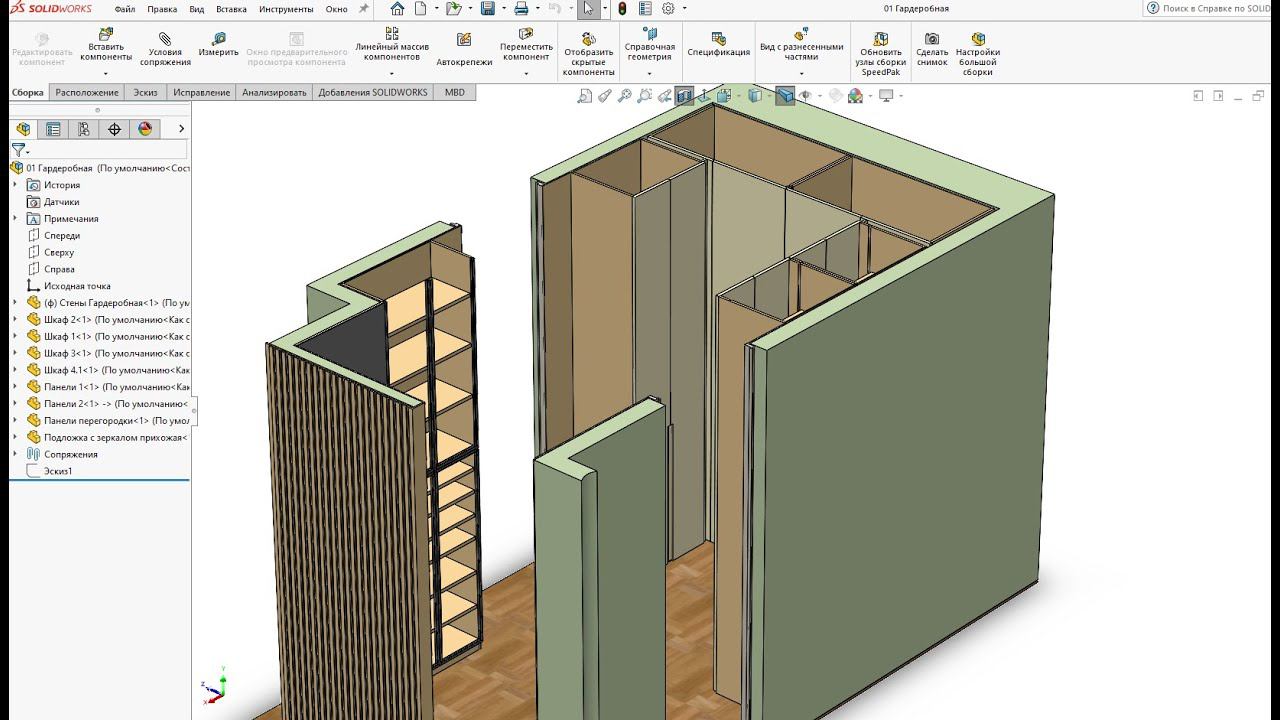Open Large Assembly Settings tool
This screenshot has height=720, width=1280.
click(978, 54)
